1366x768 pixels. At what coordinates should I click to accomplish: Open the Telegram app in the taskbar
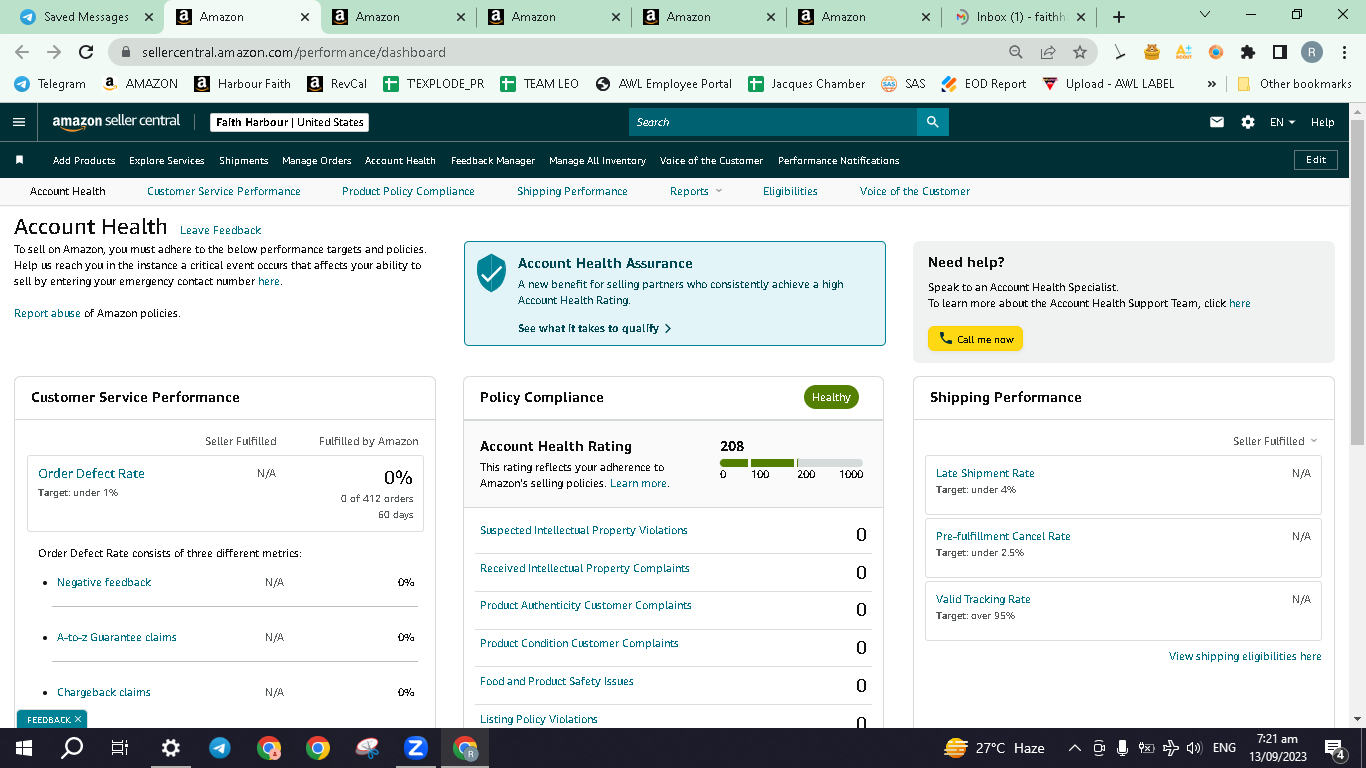219,748
